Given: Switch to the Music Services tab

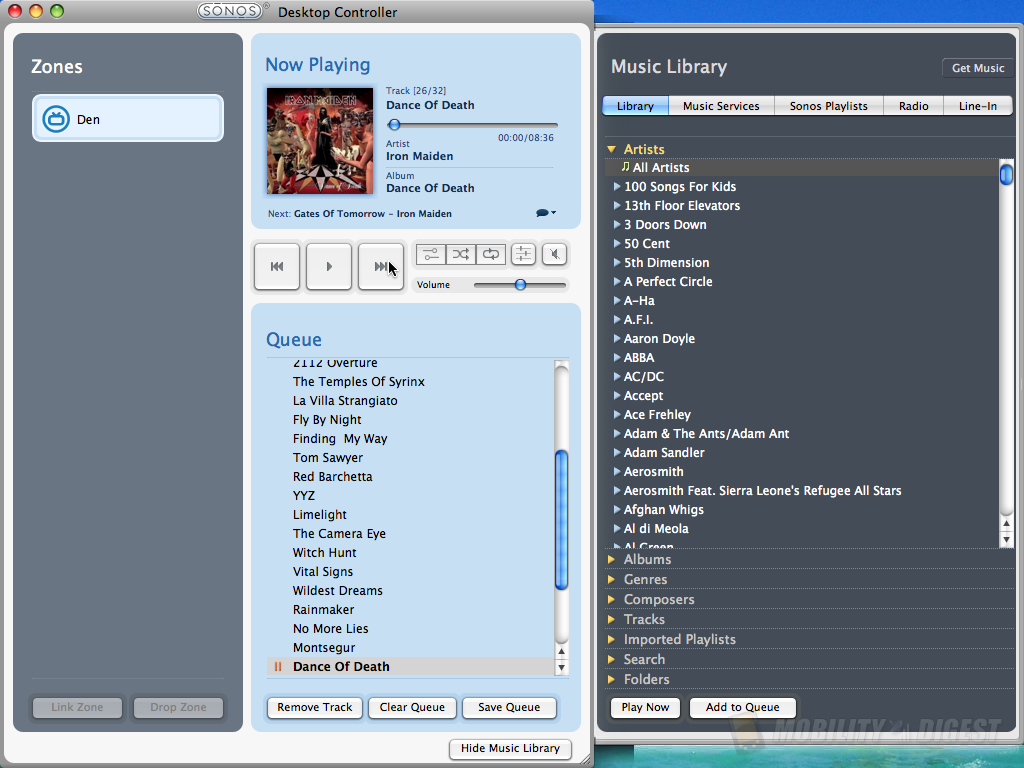Looking at the screenshot, I should (721, 106).
